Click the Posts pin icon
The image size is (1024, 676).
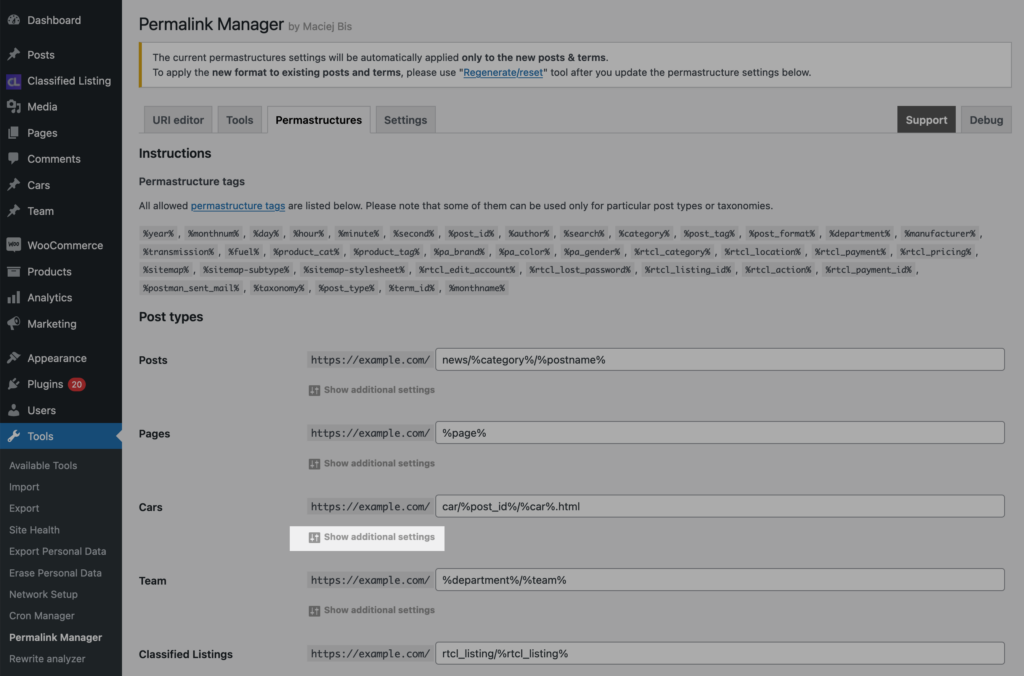[14, 55]
